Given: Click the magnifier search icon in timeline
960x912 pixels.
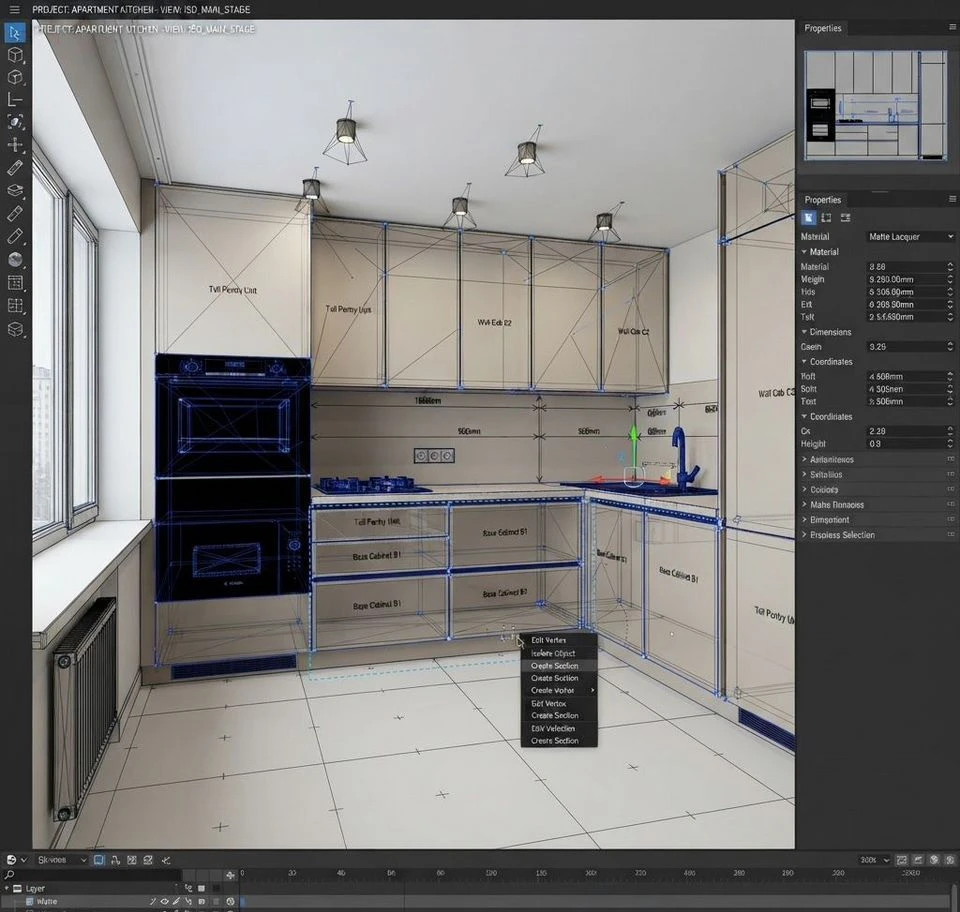Looking at the screenshot, I should (9, 875).
